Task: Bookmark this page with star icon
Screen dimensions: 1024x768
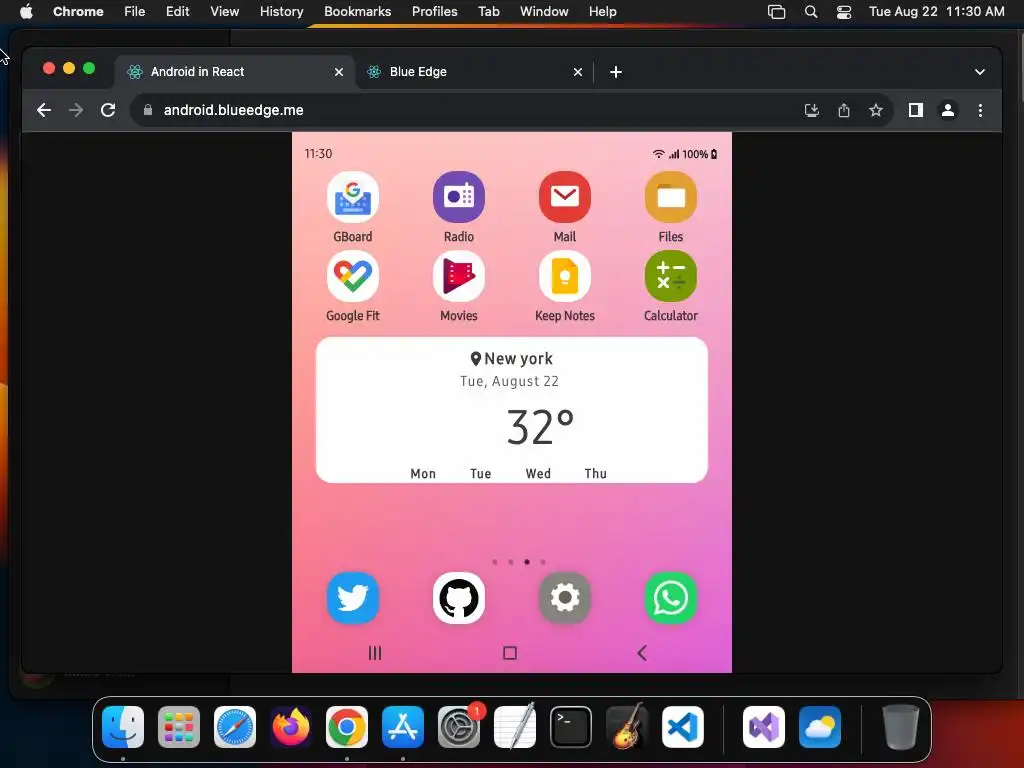Action: click(876, 110)
